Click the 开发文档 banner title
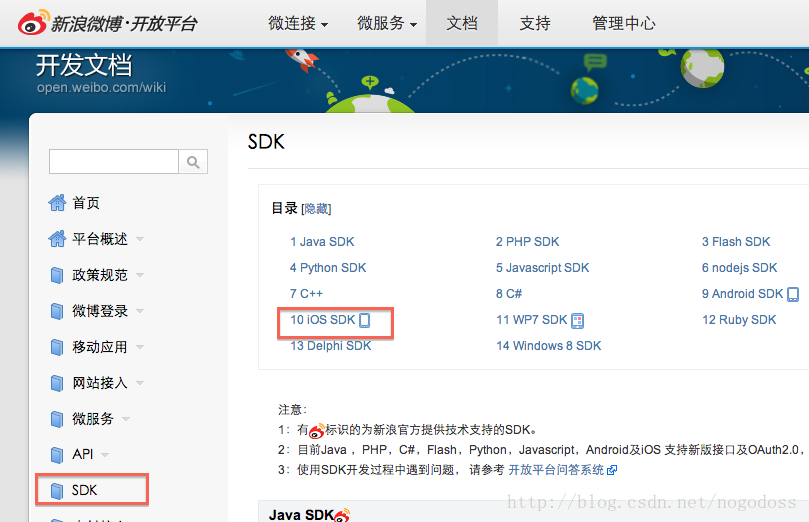Viewport: 809px width, 522px height. tap(84, 66)
